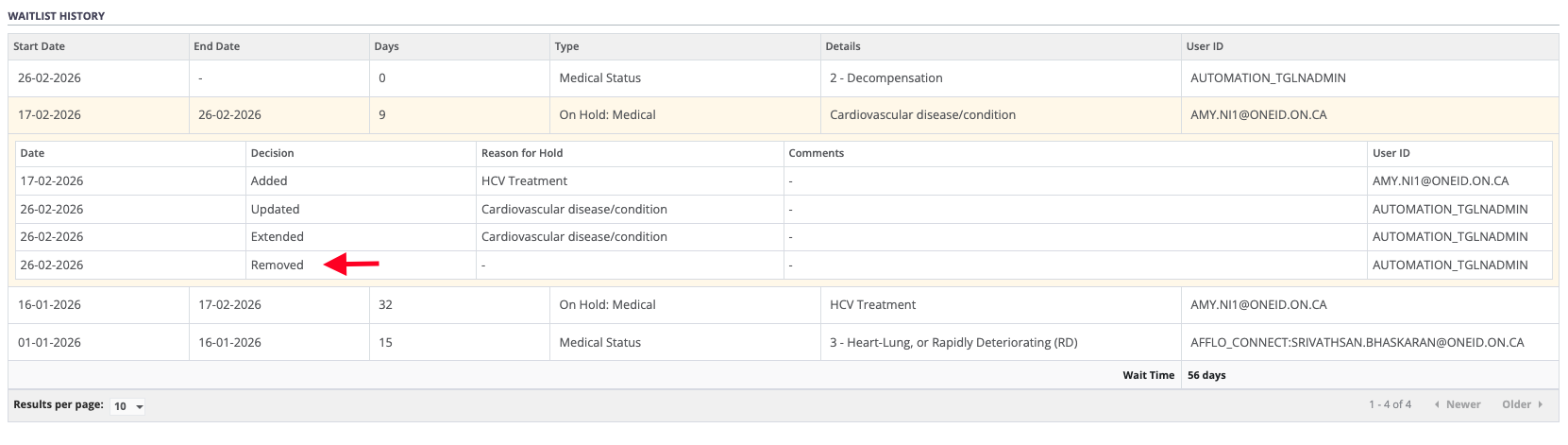Collapse the Cardiovascular disease/condition On Hold row
Screen dimensions: 1568x445
click(x=921, y=115)
